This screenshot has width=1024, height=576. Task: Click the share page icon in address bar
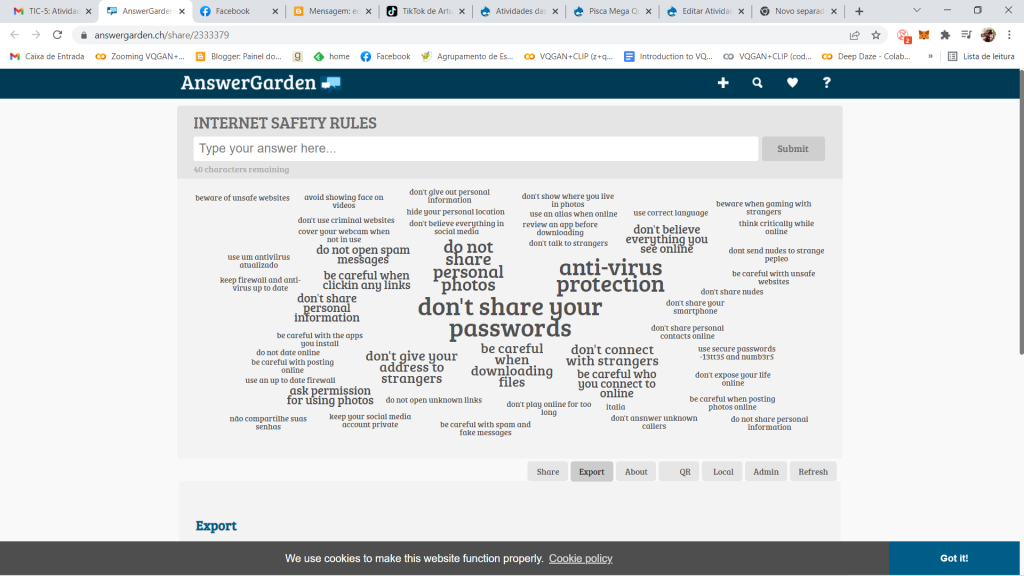[855, 34]
